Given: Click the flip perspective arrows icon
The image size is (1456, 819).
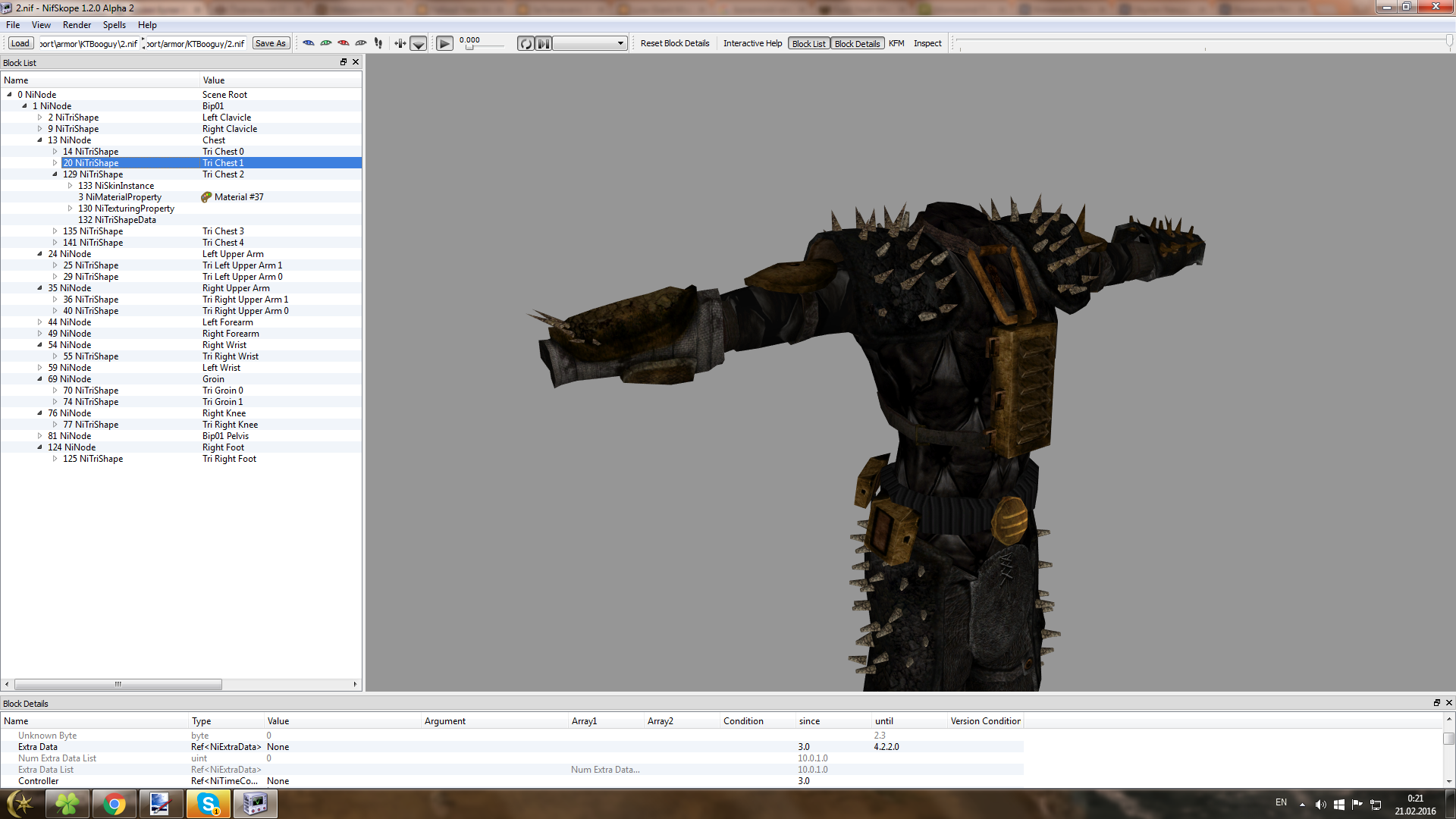Looking at the screenshot, I should [x=400, y=43].
